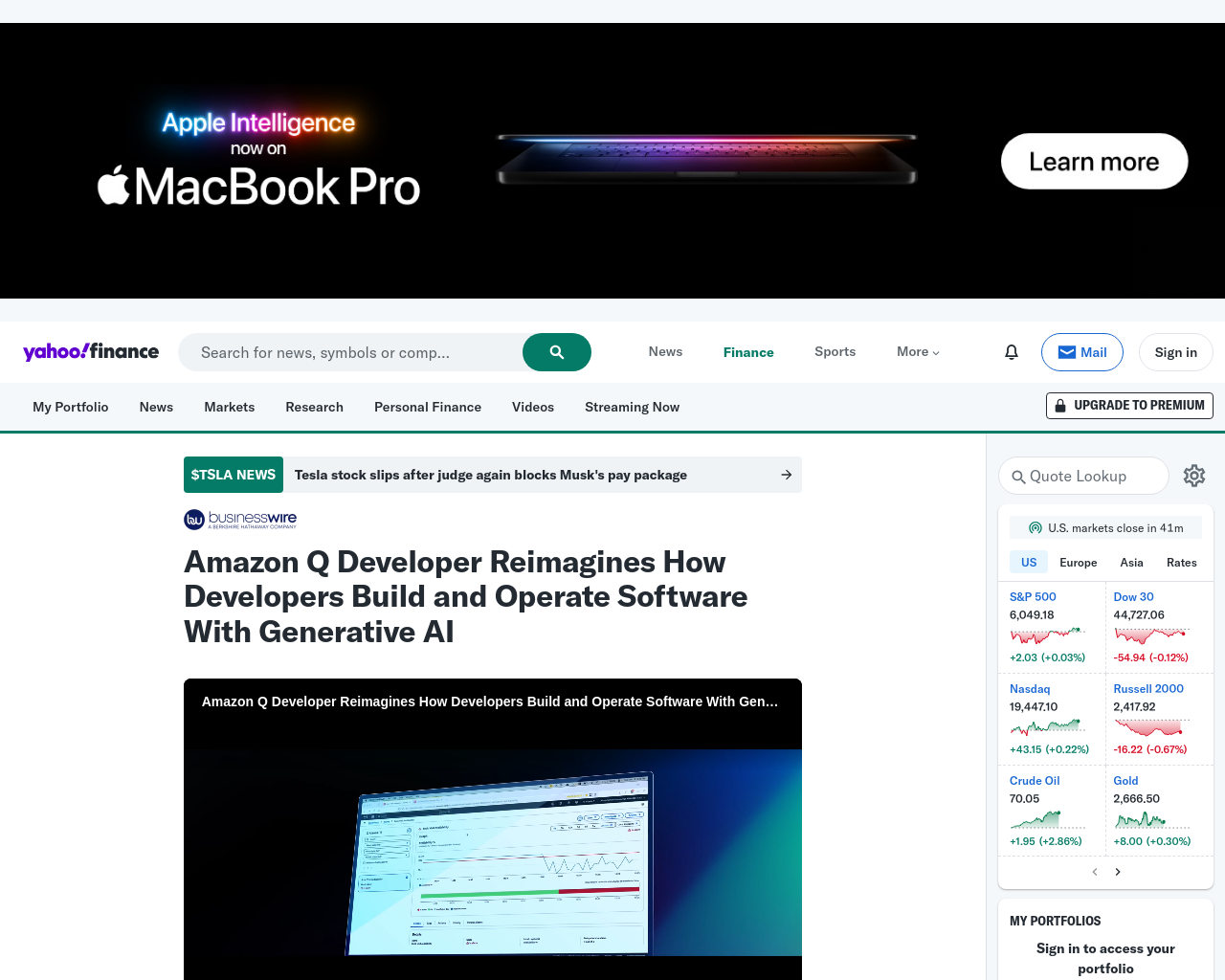
Task: Switch to the Asia markets tab
Action: click(x=1131, y=562)
